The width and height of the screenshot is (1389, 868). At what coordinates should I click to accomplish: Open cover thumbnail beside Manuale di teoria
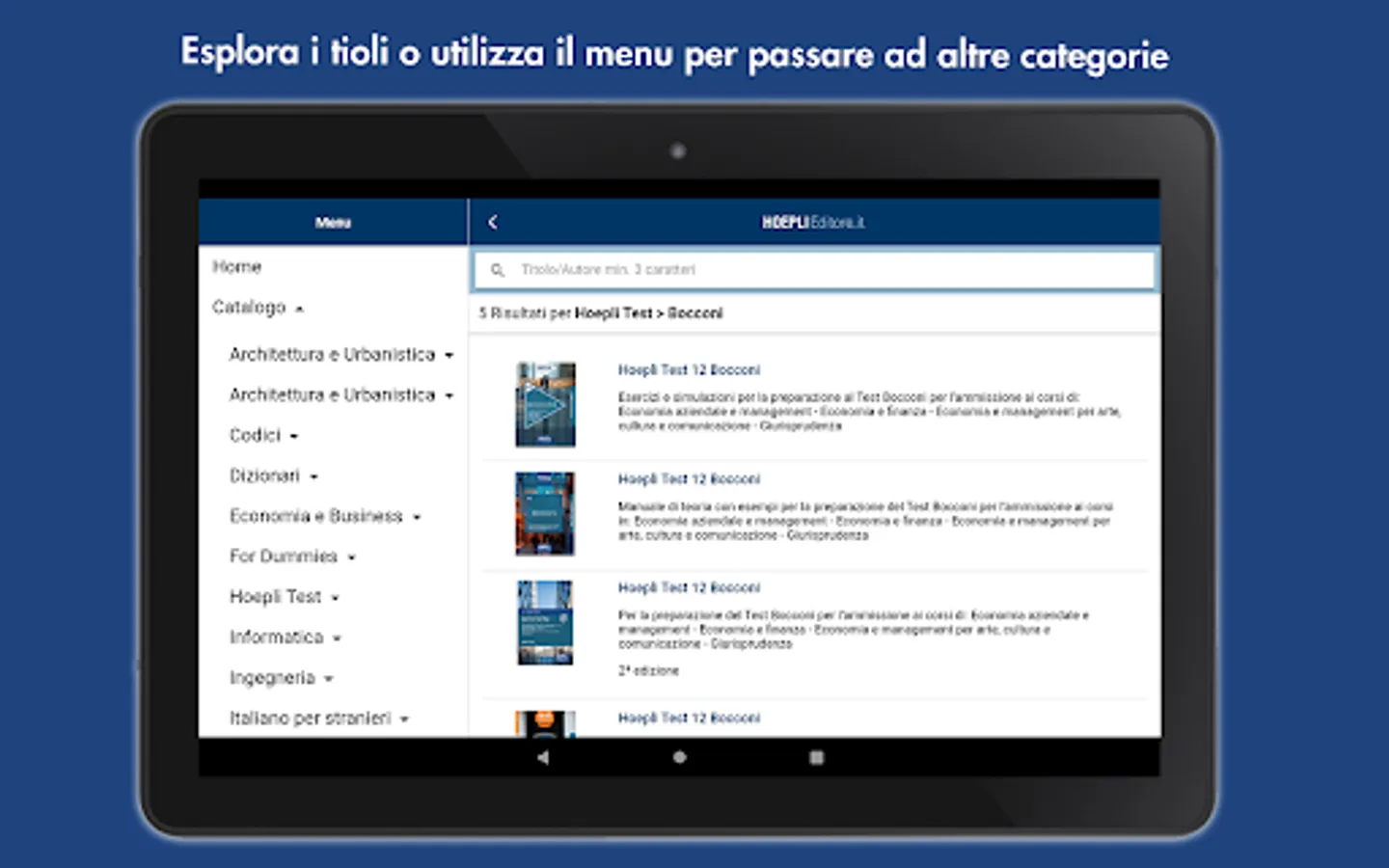(545, 513)
